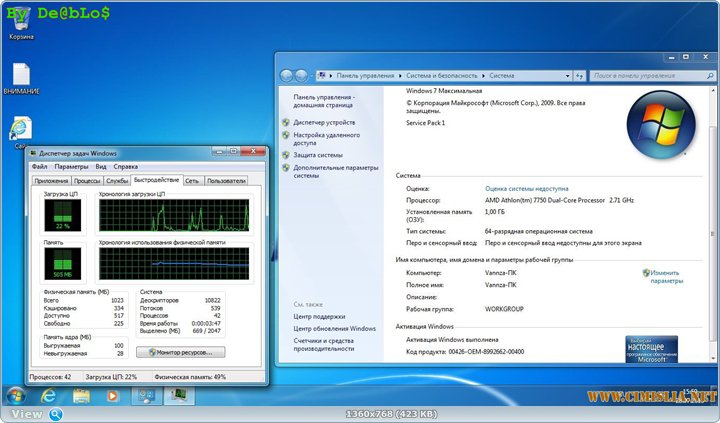
Task: Click the Back arrow in System window
Action: 287,75
